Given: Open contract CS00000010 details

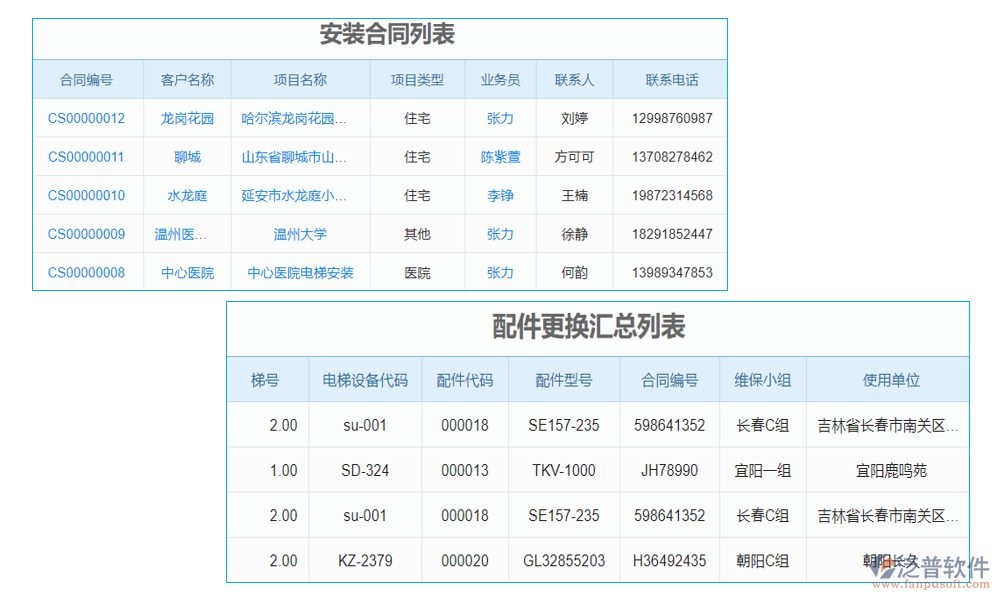Looking at the screenshot, I should (x=85, y=195).
